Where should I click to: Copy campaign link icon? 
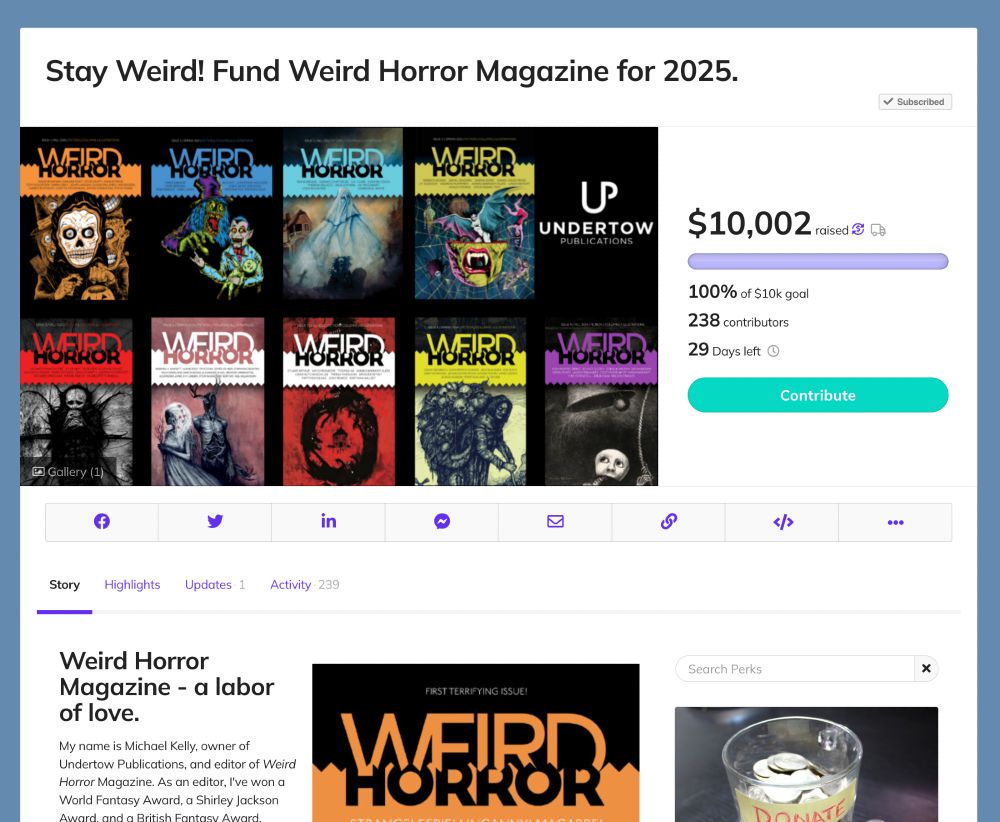pyautogui.click(x=668, y=522)
